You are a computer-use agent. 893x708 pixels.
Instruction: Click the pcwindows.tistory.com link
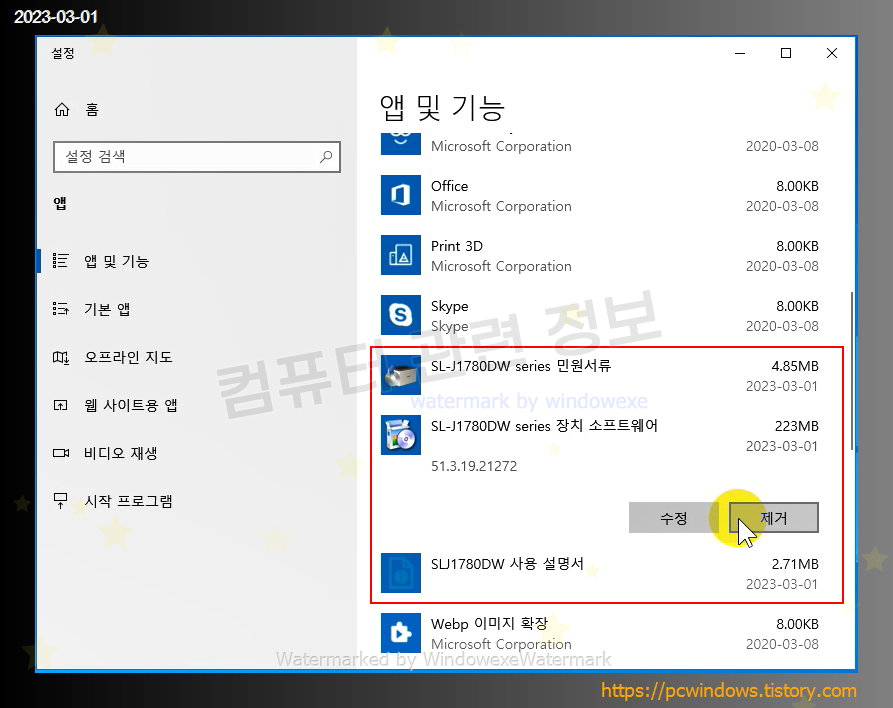[x=729, y=690]
